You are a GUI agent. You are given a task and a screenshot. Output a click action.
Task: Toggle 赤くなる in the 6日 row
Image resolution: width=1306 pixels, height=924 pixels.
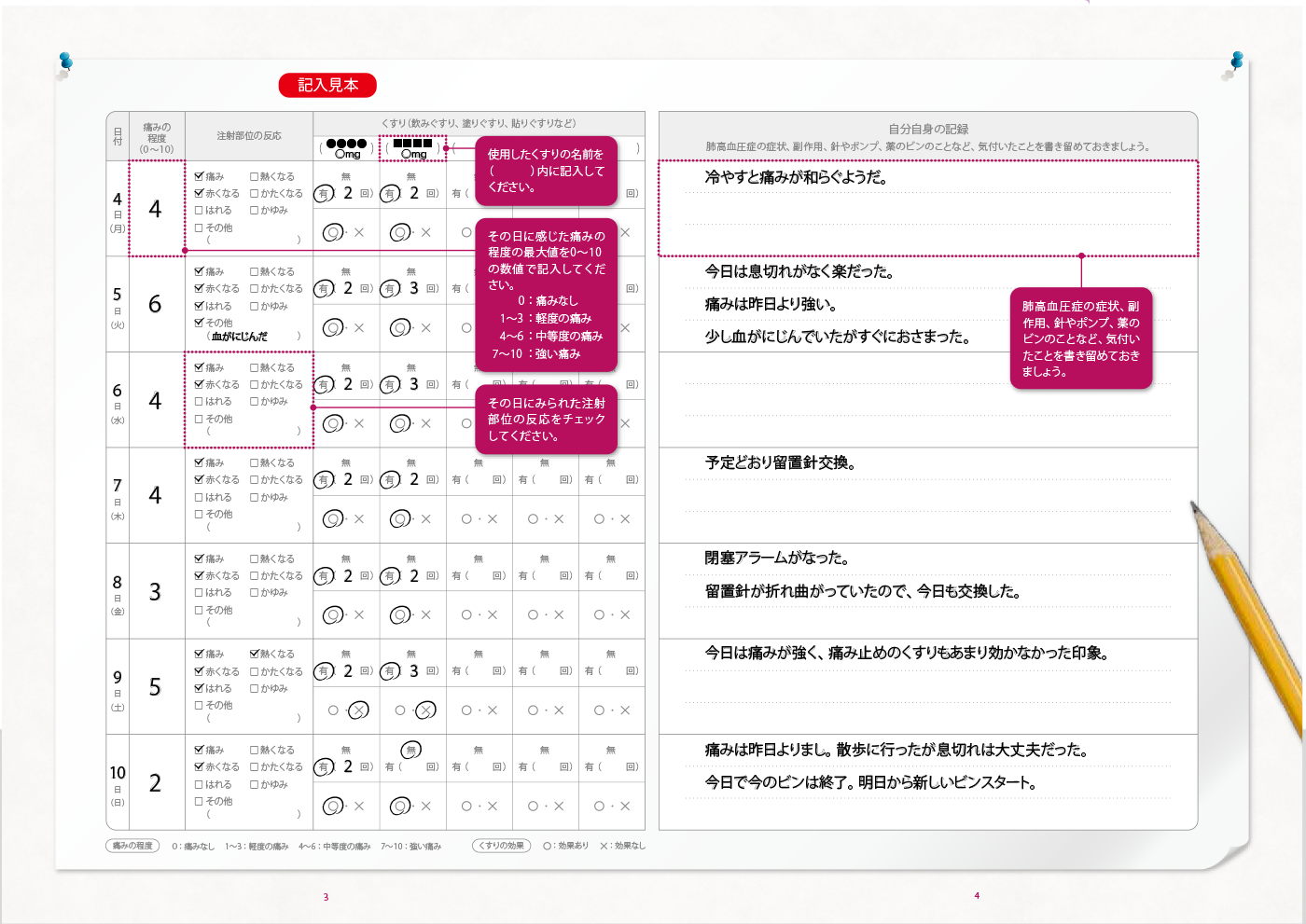[x=199, y=384]
